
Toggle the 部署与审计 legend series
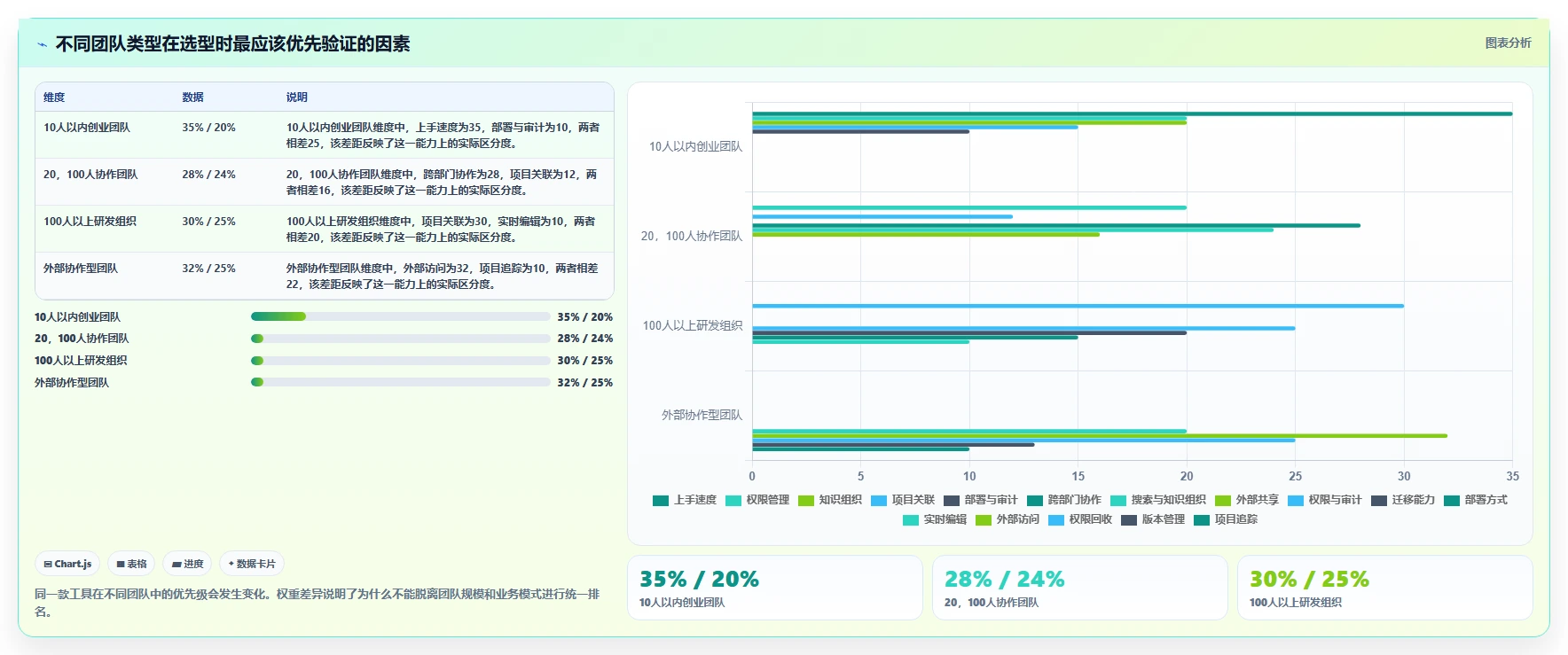click(981, 500)
